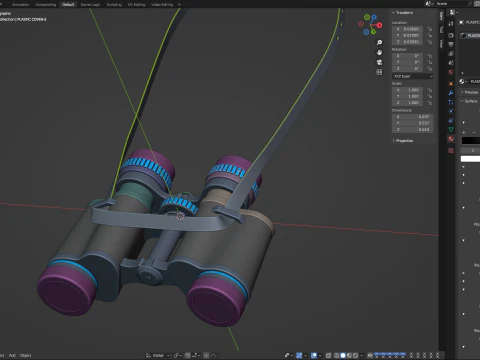The height and width of the screenshot is (360, 480).
Task: Open the green Object Data tab icon
Action: point(451,129)
